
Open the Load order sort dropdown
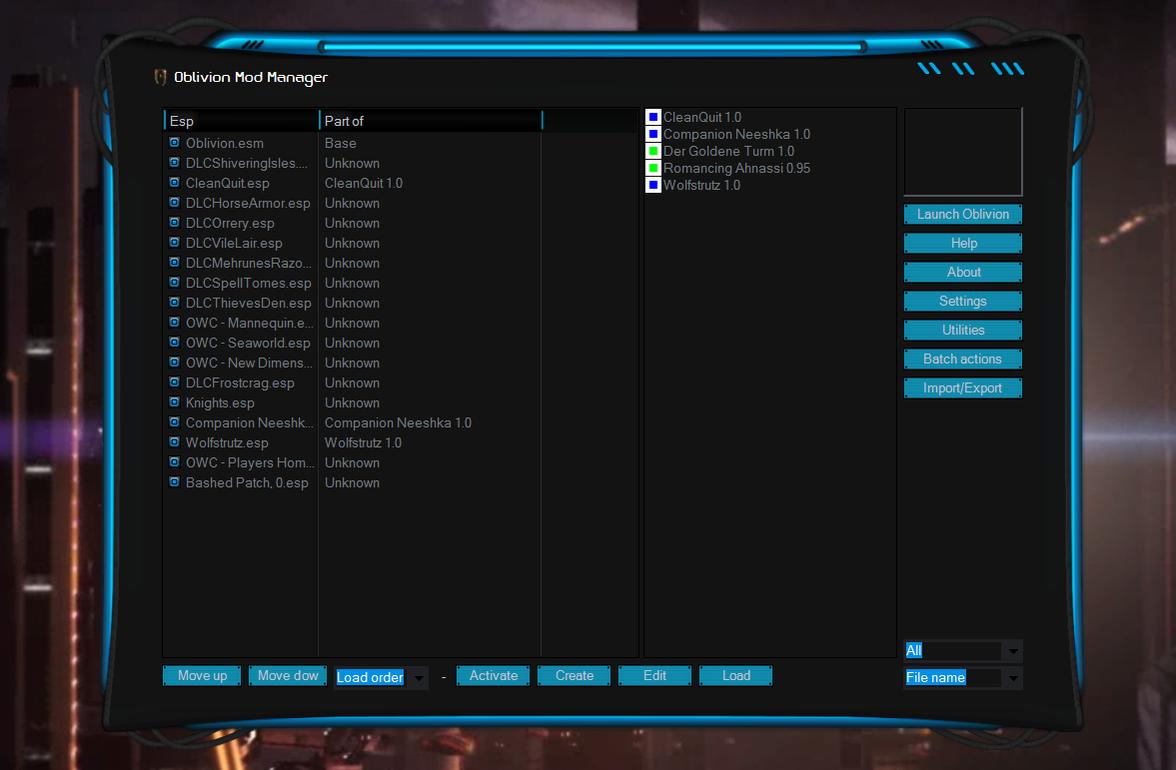[x=419, y=678]
